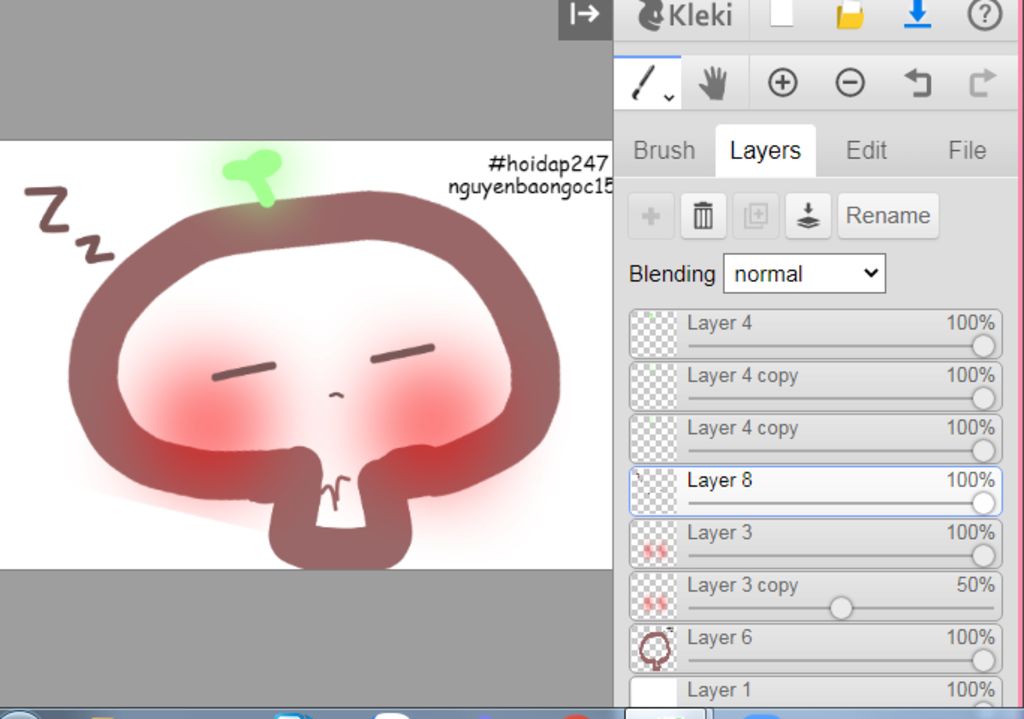The width and height of the screenshot is (1024, 719).
Task: Select Layer 6 in the list
Action: pyautogui.click(x=815, y=648)
